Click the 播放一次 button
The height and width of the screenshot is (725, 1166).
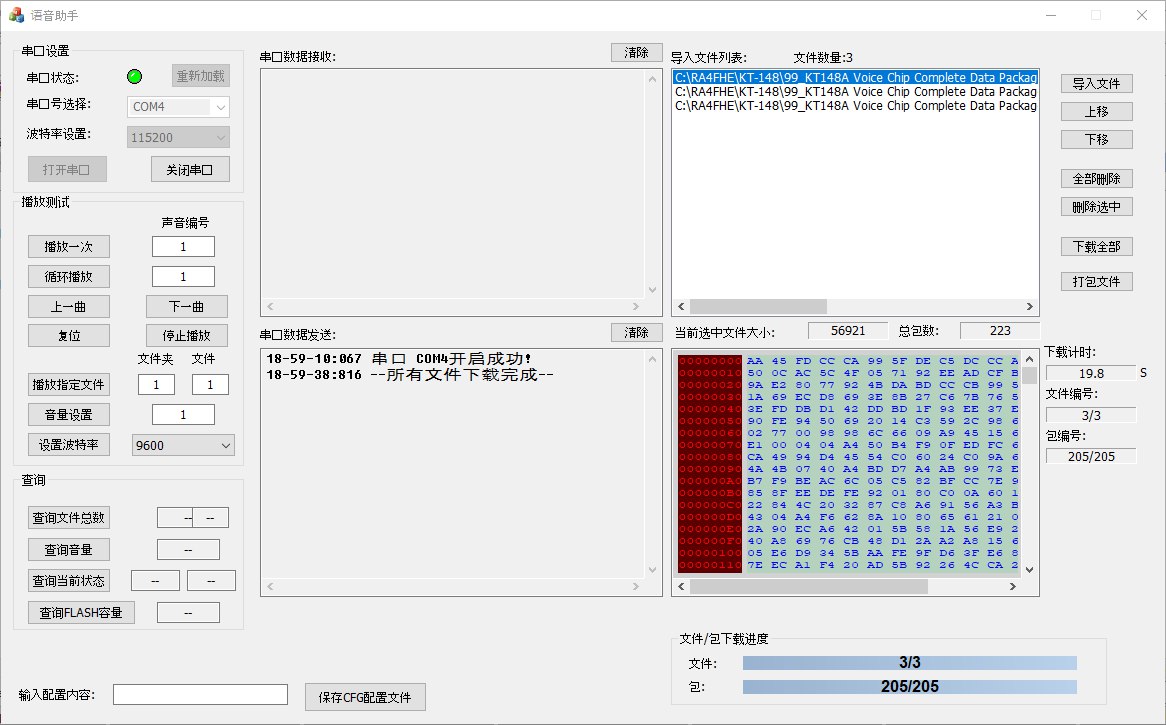(x=68, y=247)
